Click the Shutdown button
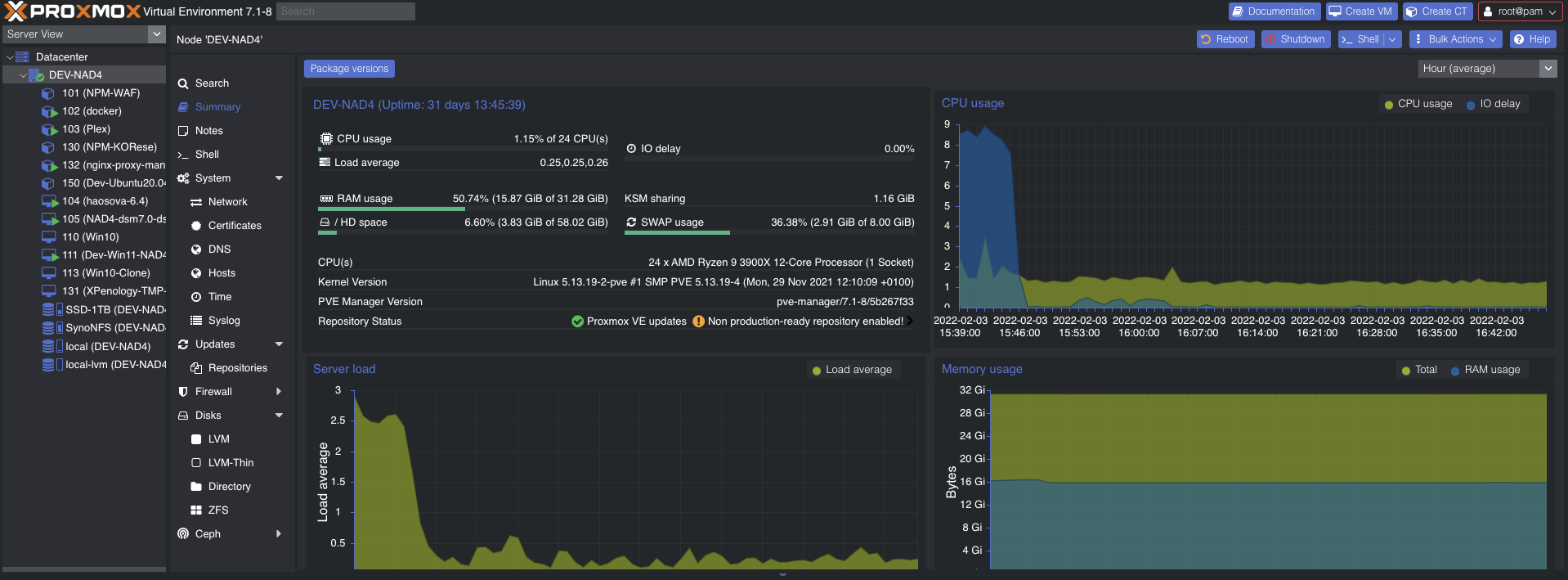 point(1296,39)
